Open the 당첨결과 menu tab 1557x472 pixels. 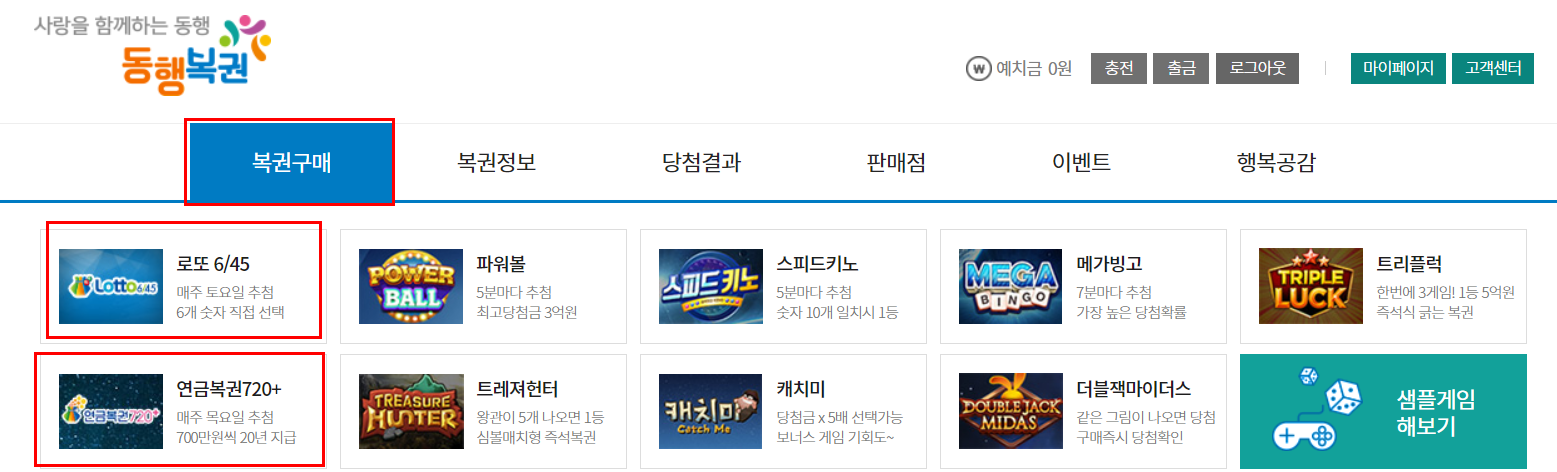coord(701,162)
